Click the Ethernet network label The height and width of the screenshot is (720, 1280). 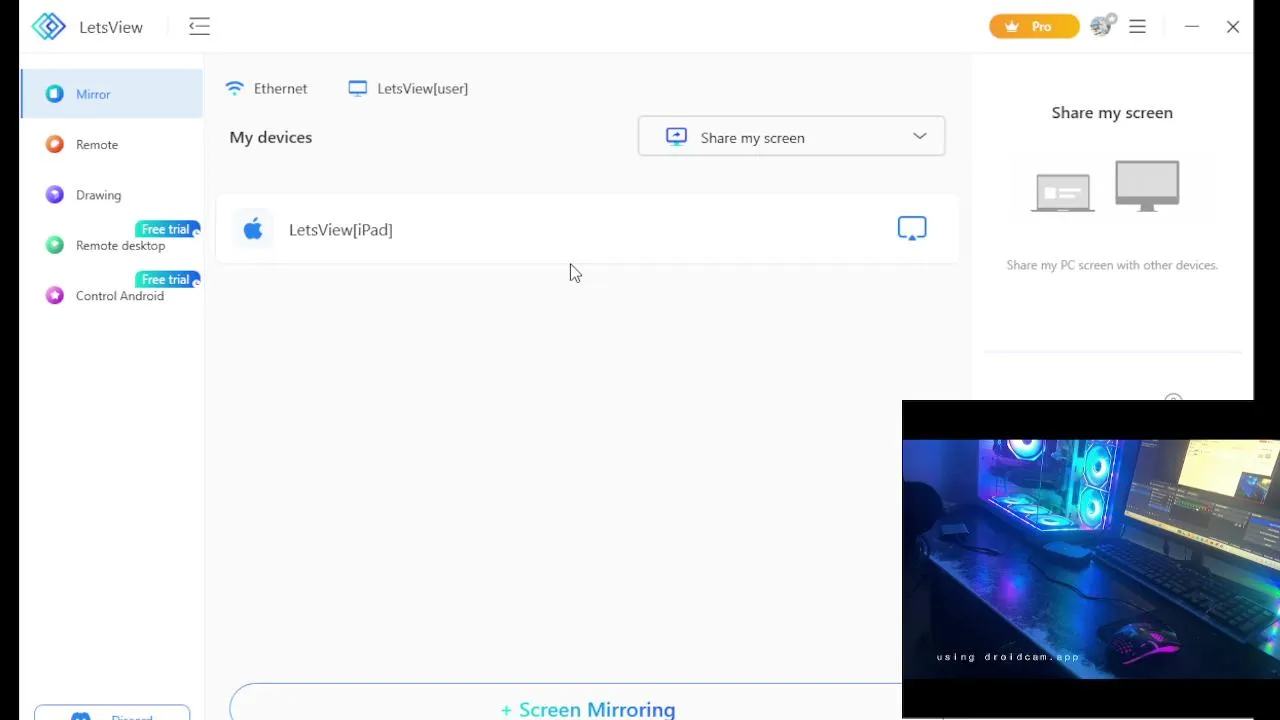point(280,88)
